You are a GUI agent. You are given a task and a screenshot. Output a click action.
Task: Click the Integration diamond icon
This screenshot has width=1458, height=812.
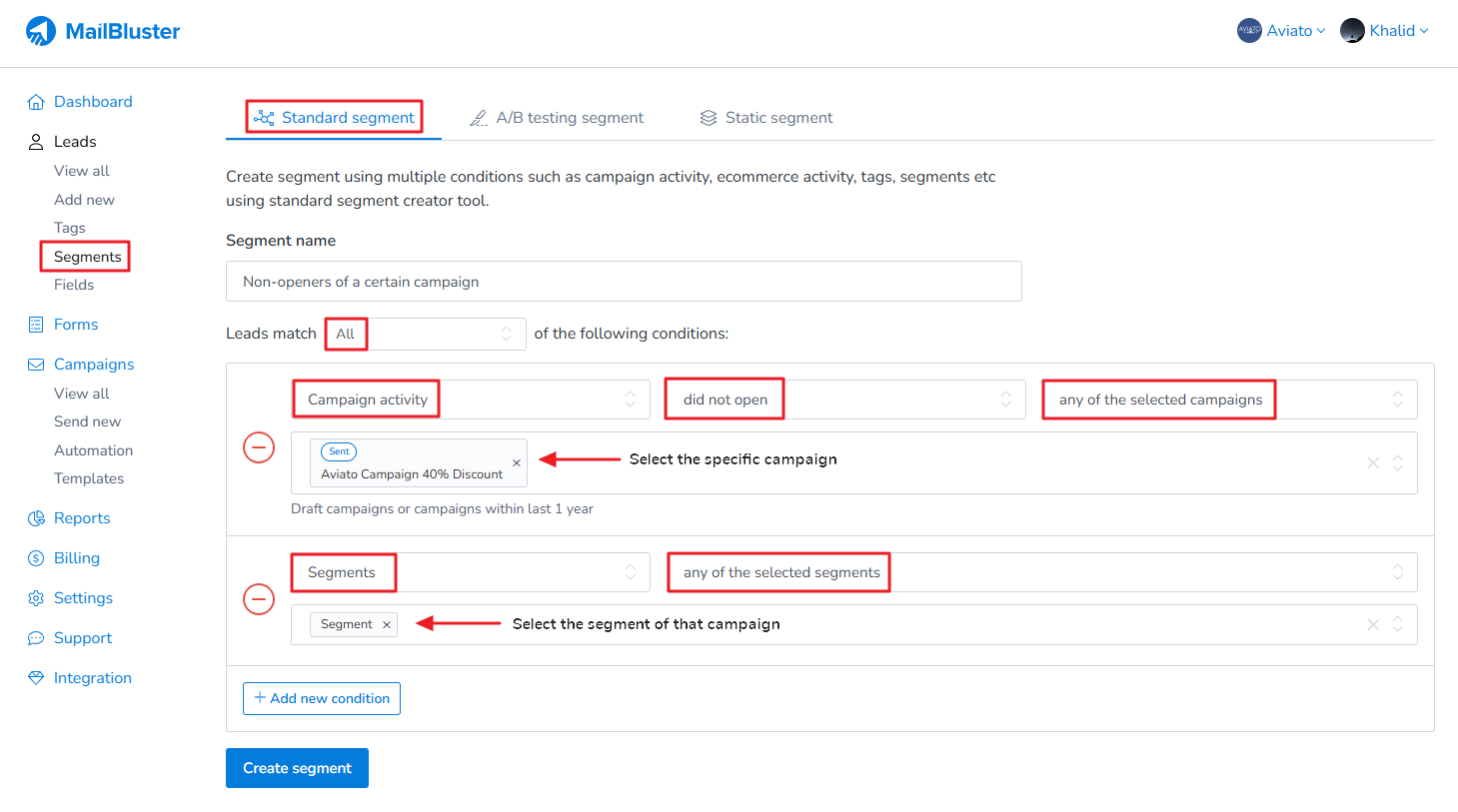tap(36, 678)
